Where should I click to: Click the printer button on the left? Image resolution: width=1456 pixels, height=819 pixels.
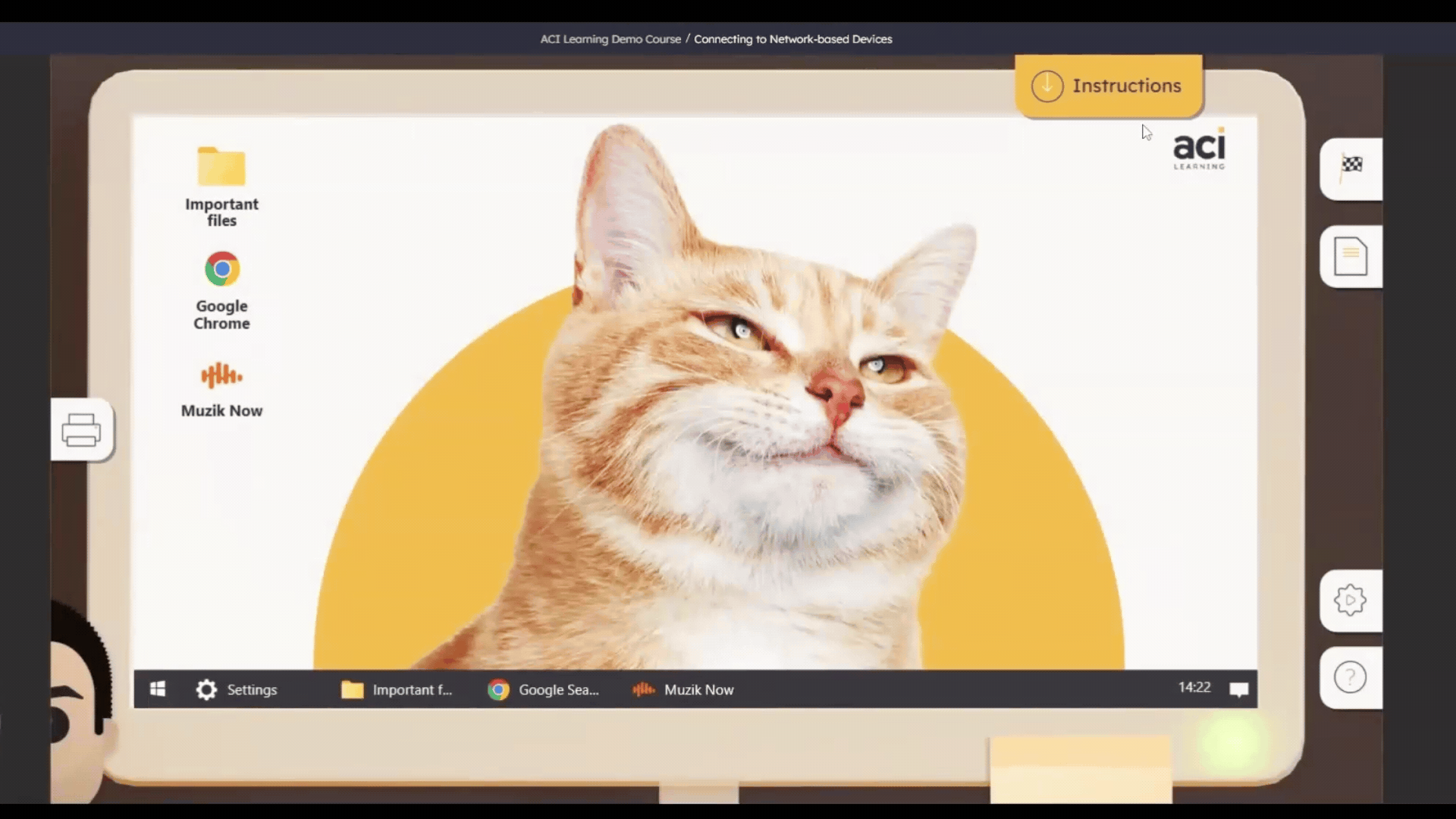82,429
